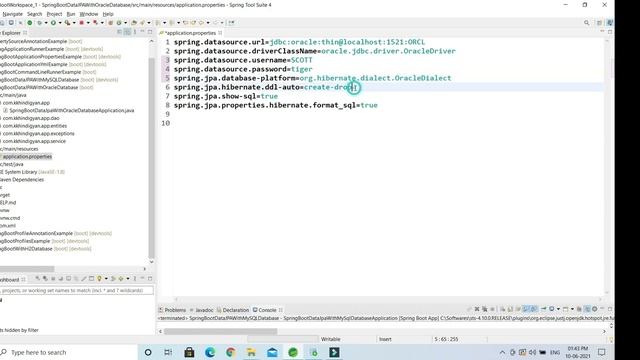This screenshot has width=640, height=360.
Task: Open the Boot Dashboard view menu
Action: (135, 278)
